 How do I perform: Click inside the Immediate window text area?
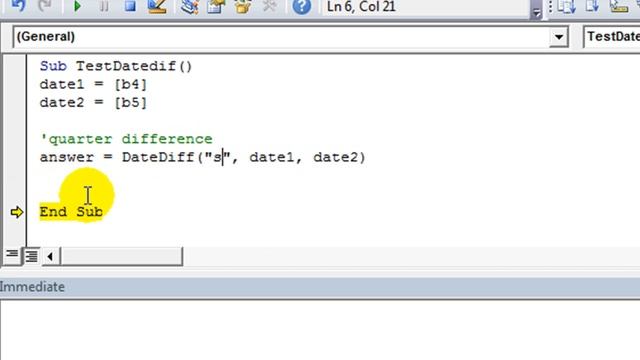[x=320, y=331]
